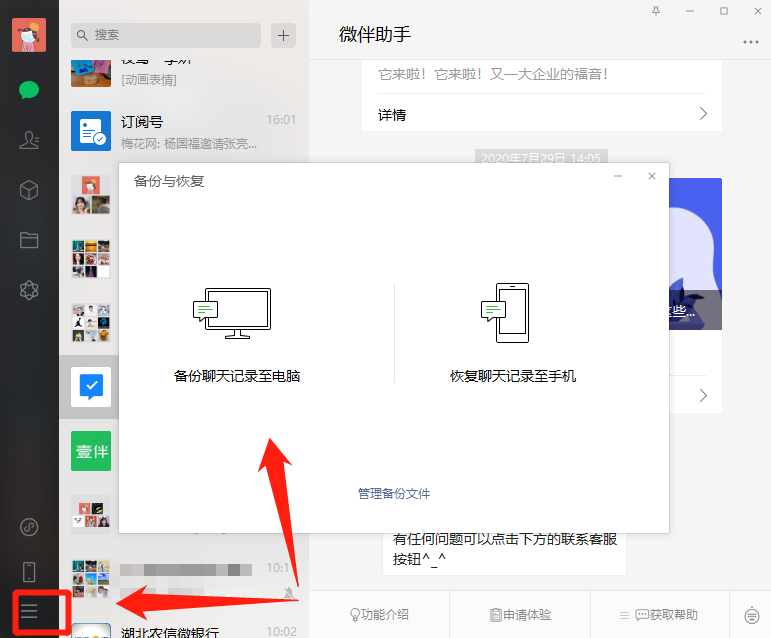771x638 pixels.
Task: Click backup chat history to computer icon
Action: pyautogui.click(x=232, y=313)
